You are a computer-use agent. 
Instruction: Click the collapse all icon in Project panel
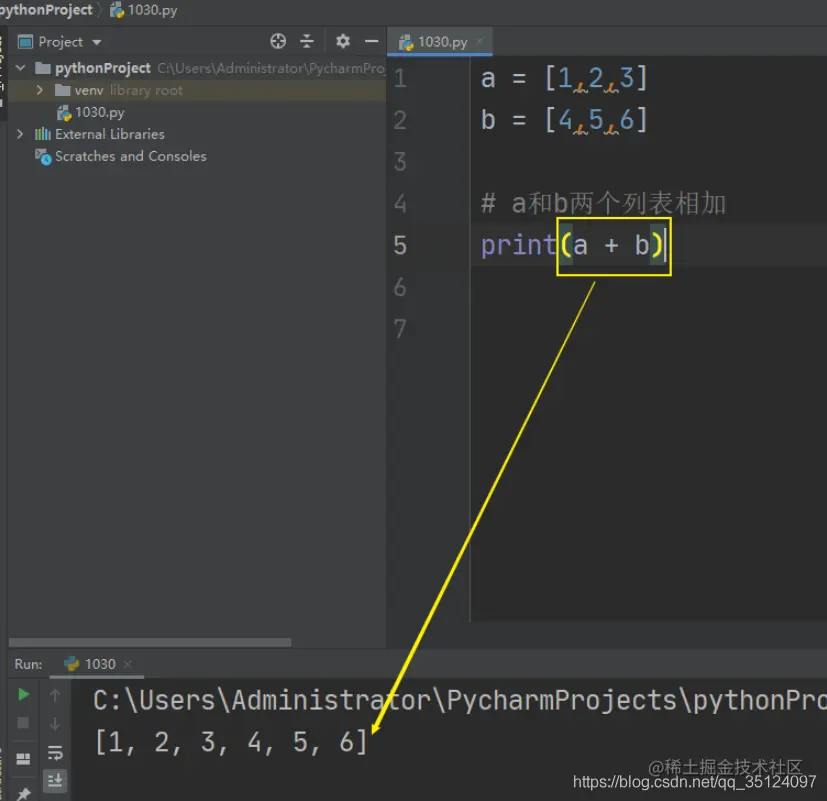point(307,41)
